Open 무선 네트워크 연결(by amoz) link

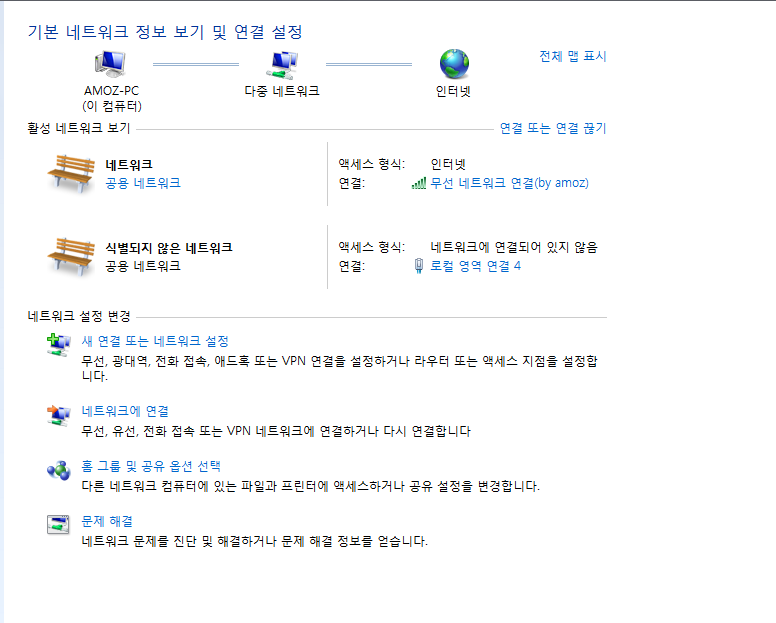(509, 183)
